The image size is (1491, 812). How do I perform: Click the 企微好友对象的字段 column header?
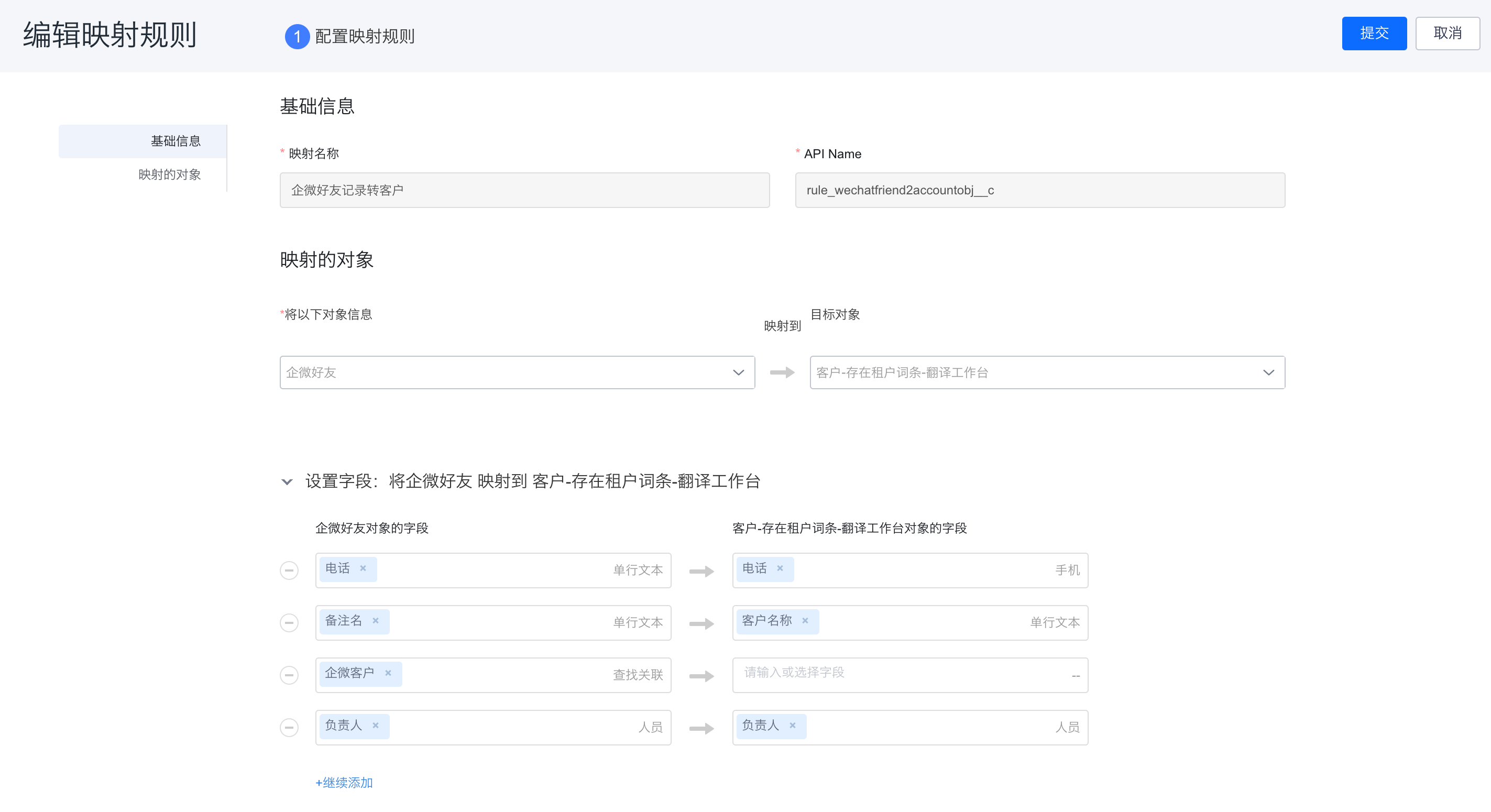coord(371,528)
